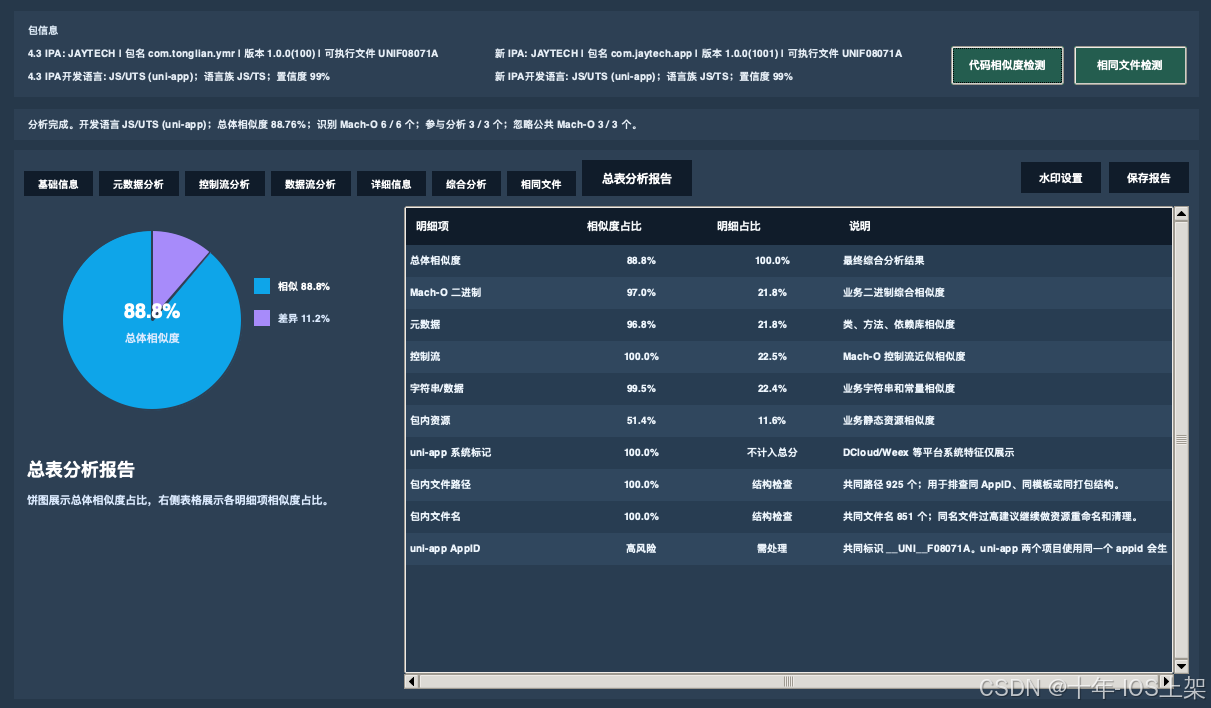Select the 总表分析报告 tab
The height and width of the screenshot is (708, 1211).
[x=637, y=178]
